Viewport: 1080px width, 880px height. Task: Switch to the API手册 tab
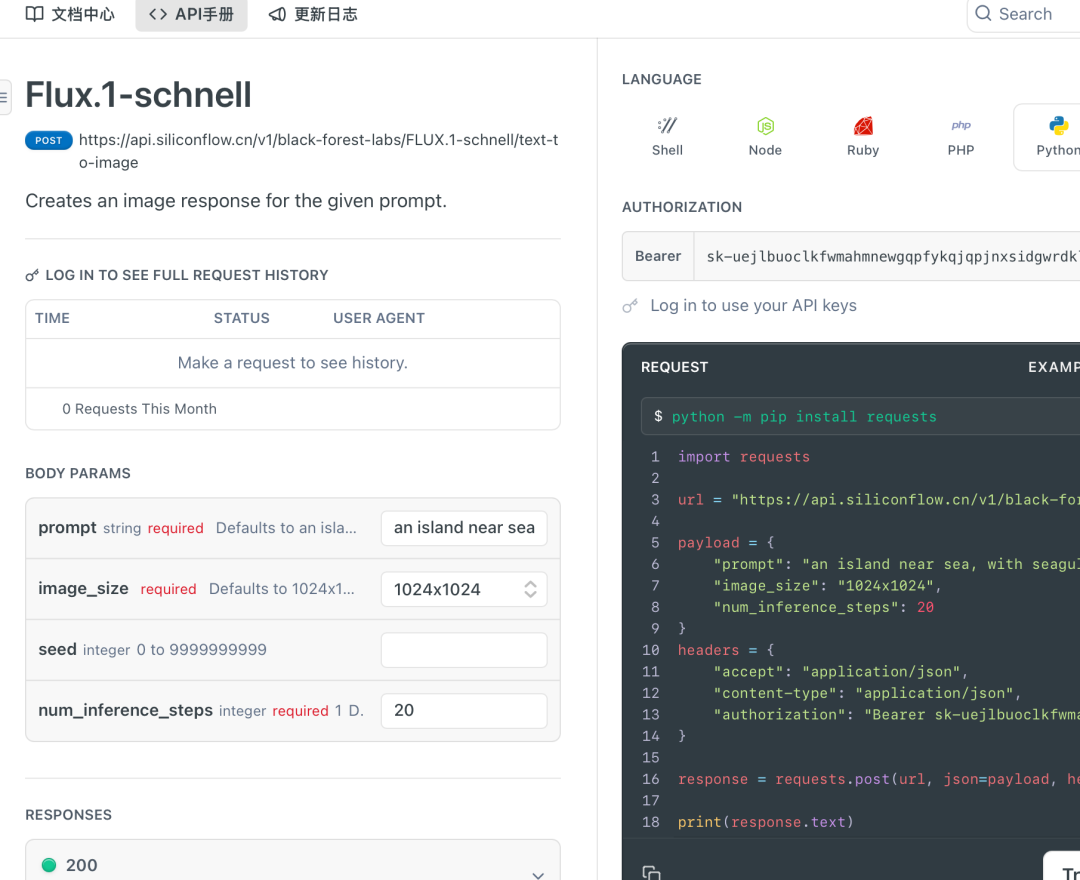click(191, 14)
